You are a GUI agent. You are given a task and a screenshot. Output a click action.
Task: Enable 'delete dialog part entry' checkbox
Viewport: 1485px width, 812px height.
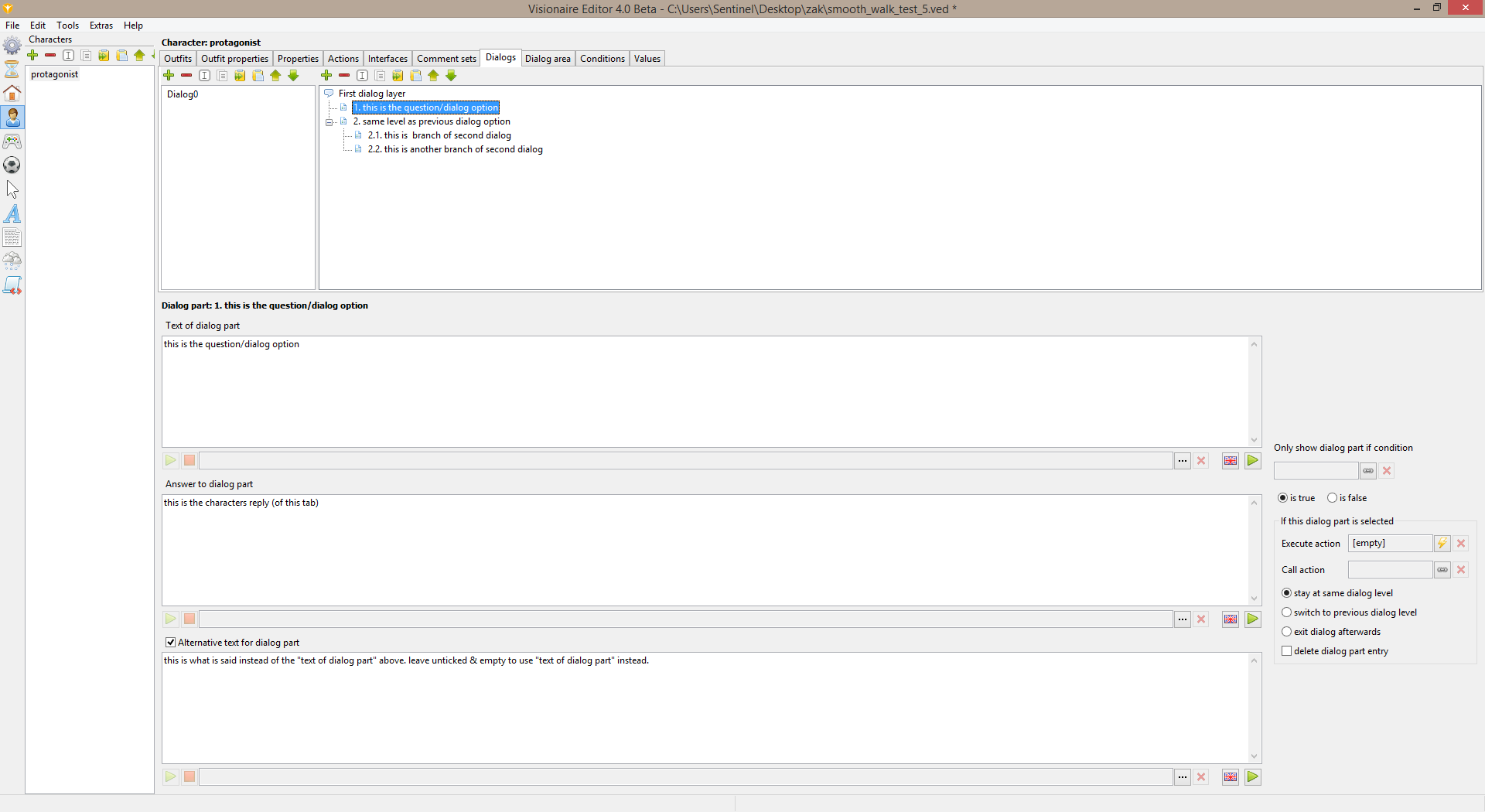click(x=1287, y=651)
